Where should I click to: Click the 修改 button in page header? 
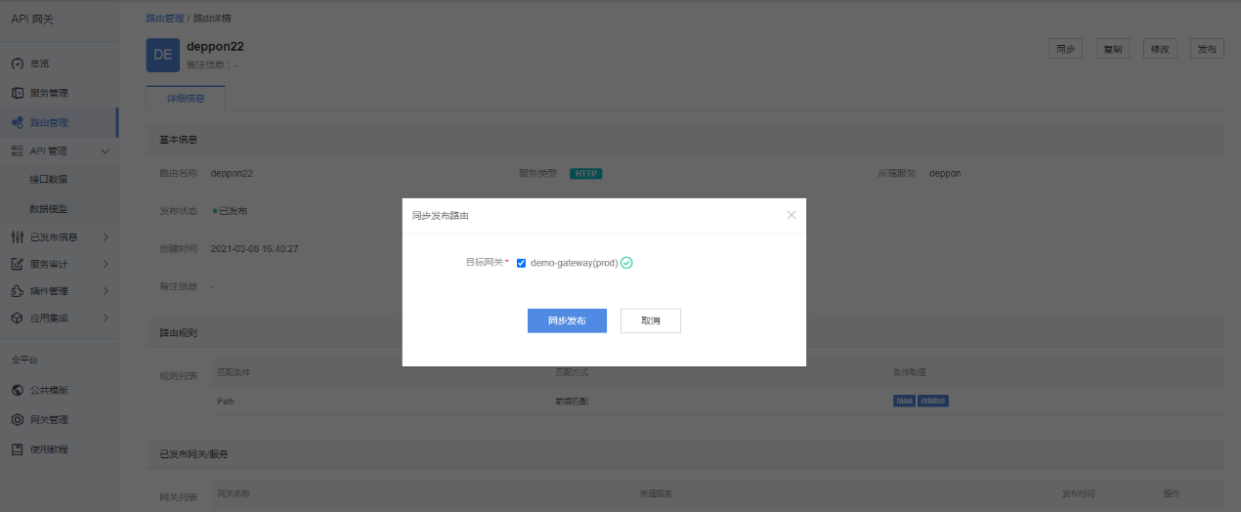1159,49
